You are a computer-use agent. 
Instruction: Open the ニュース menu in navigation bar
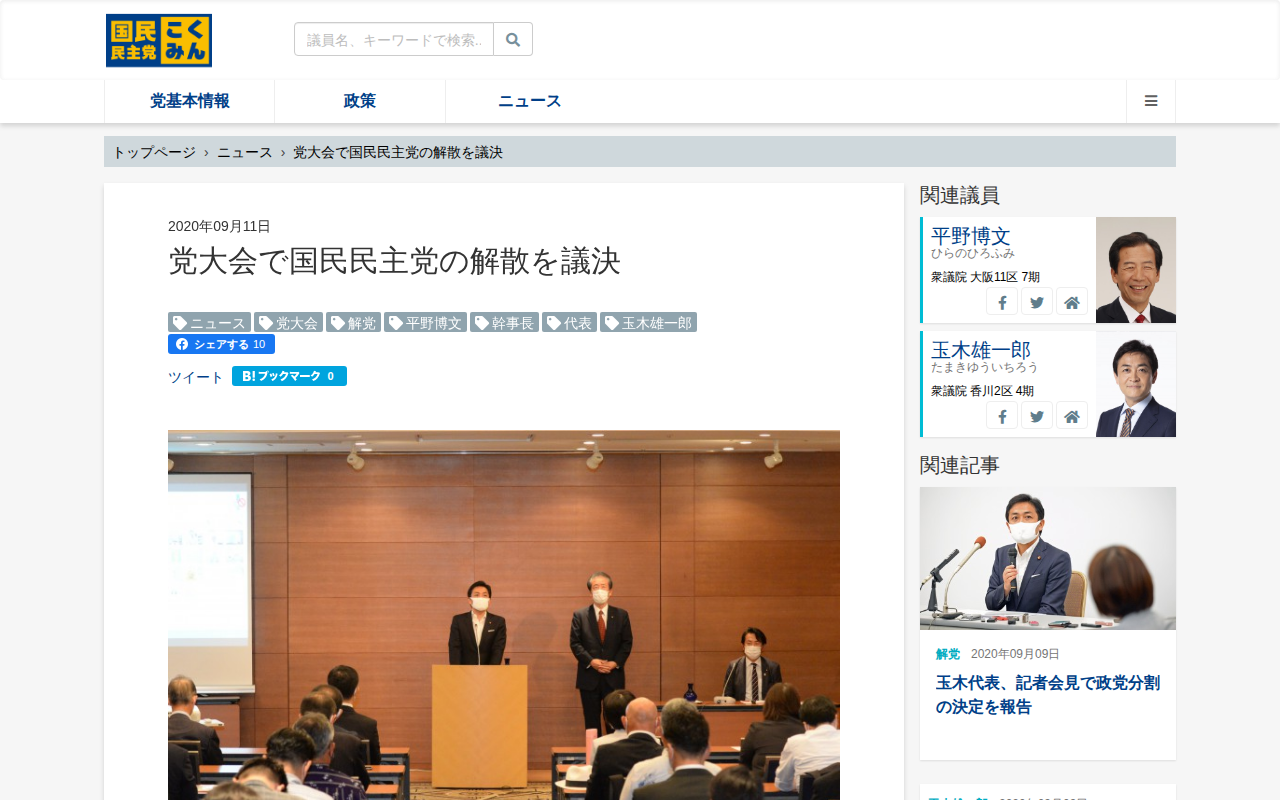pyautogui.click(x=530, y=101)
